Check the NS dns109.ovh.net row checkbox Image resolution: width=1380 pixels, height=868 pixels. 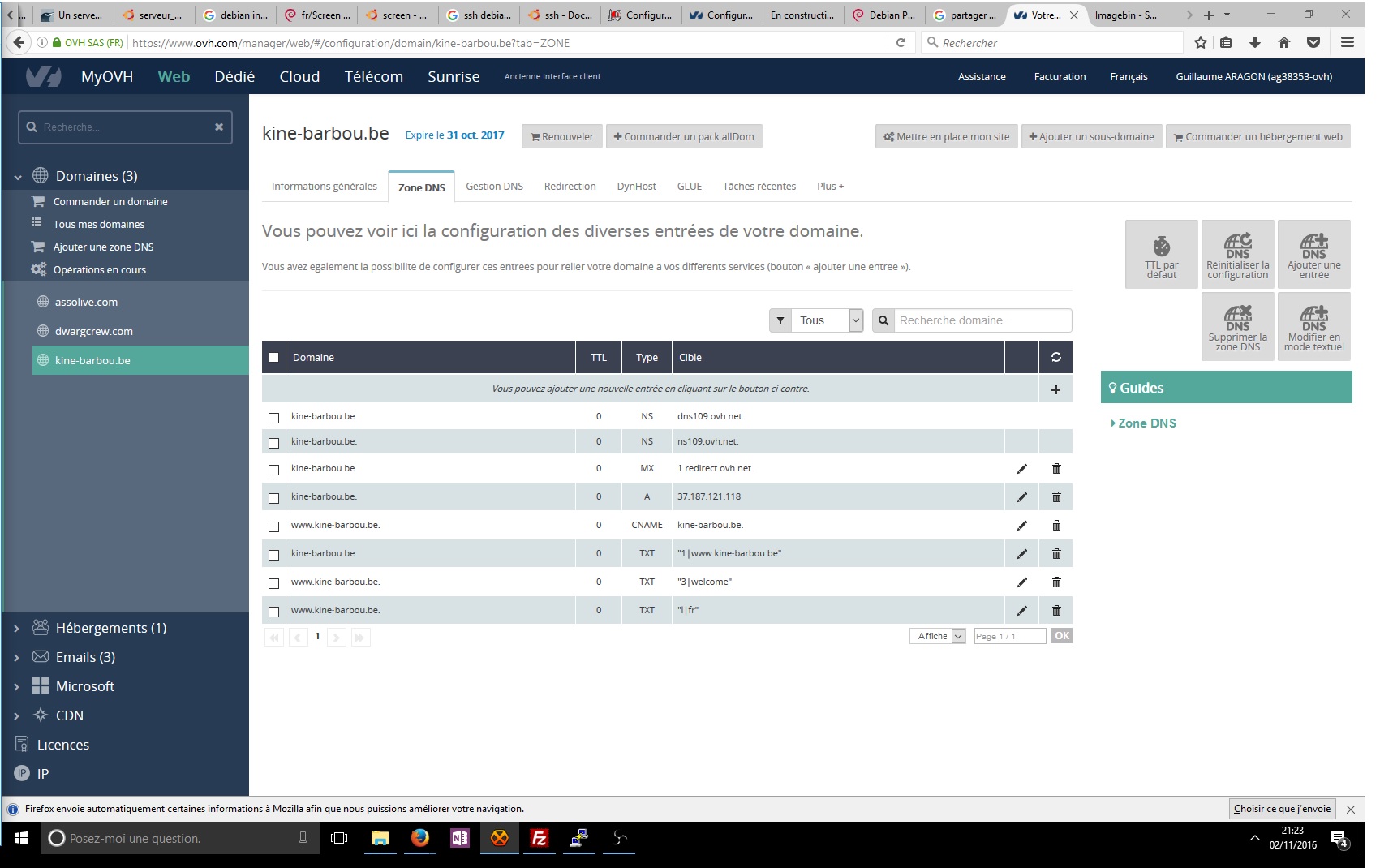[273, 418]
